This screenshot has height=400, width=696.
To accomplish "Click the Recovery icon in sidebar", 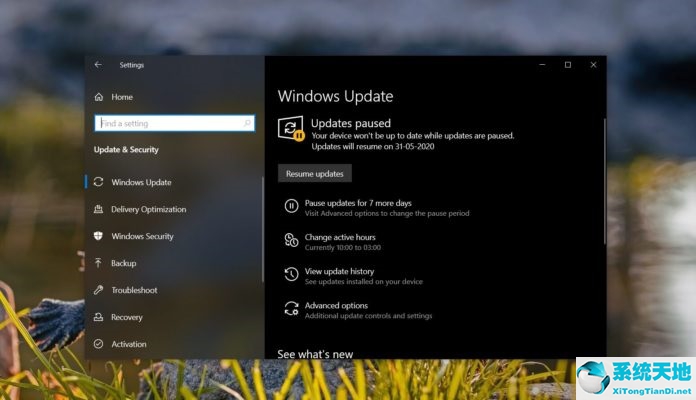I will [x=99, y=317].
